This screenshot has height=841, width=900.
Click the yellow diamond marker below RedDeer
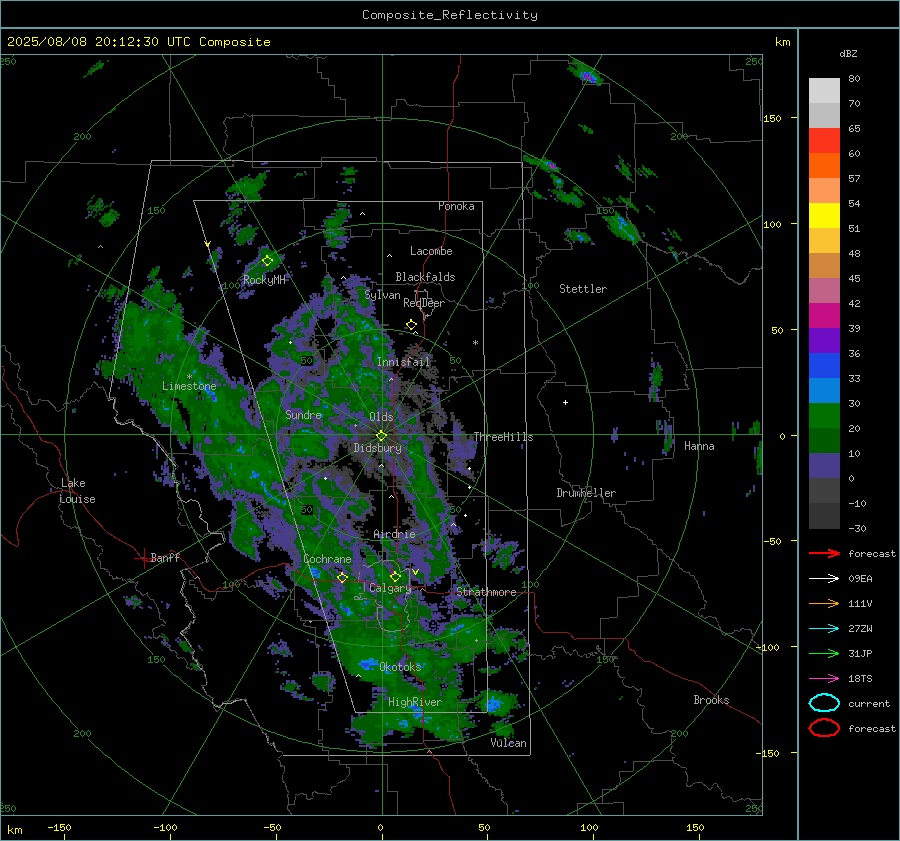412,325
